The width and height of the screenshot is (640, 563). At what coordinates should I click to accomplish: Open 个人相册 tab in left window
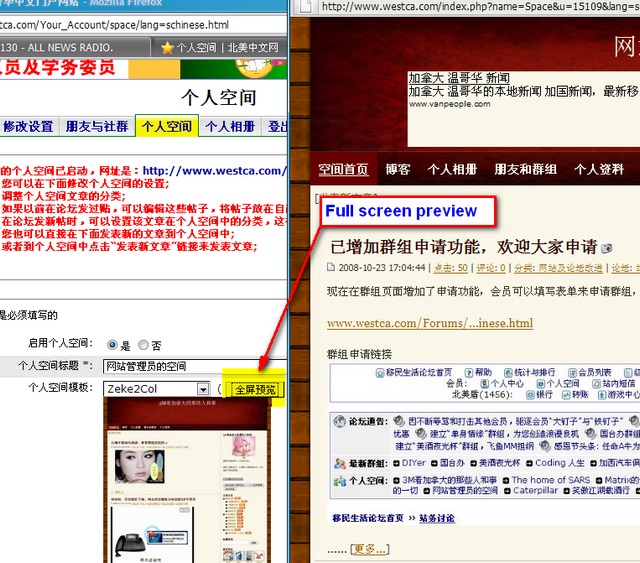(x=230, y=127)
